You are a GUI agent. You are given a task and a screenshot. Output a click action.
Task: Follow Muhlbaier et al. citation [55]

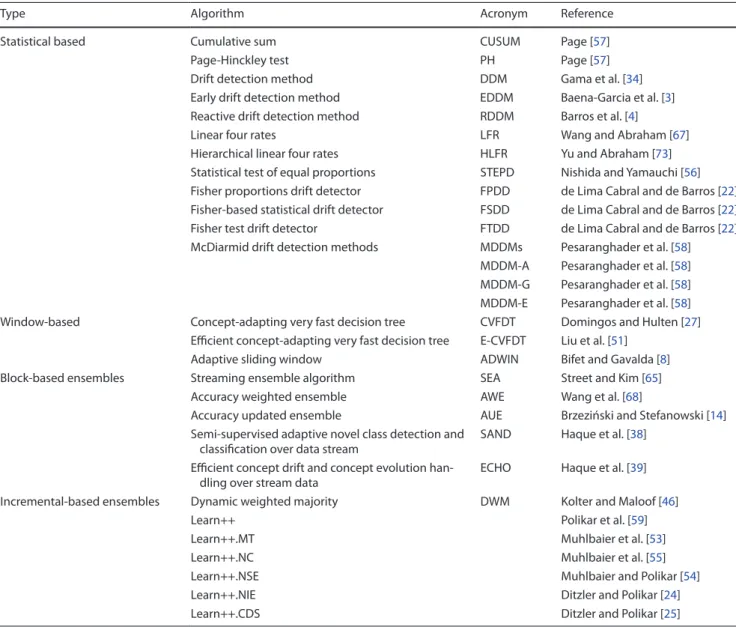pos(656,558)
